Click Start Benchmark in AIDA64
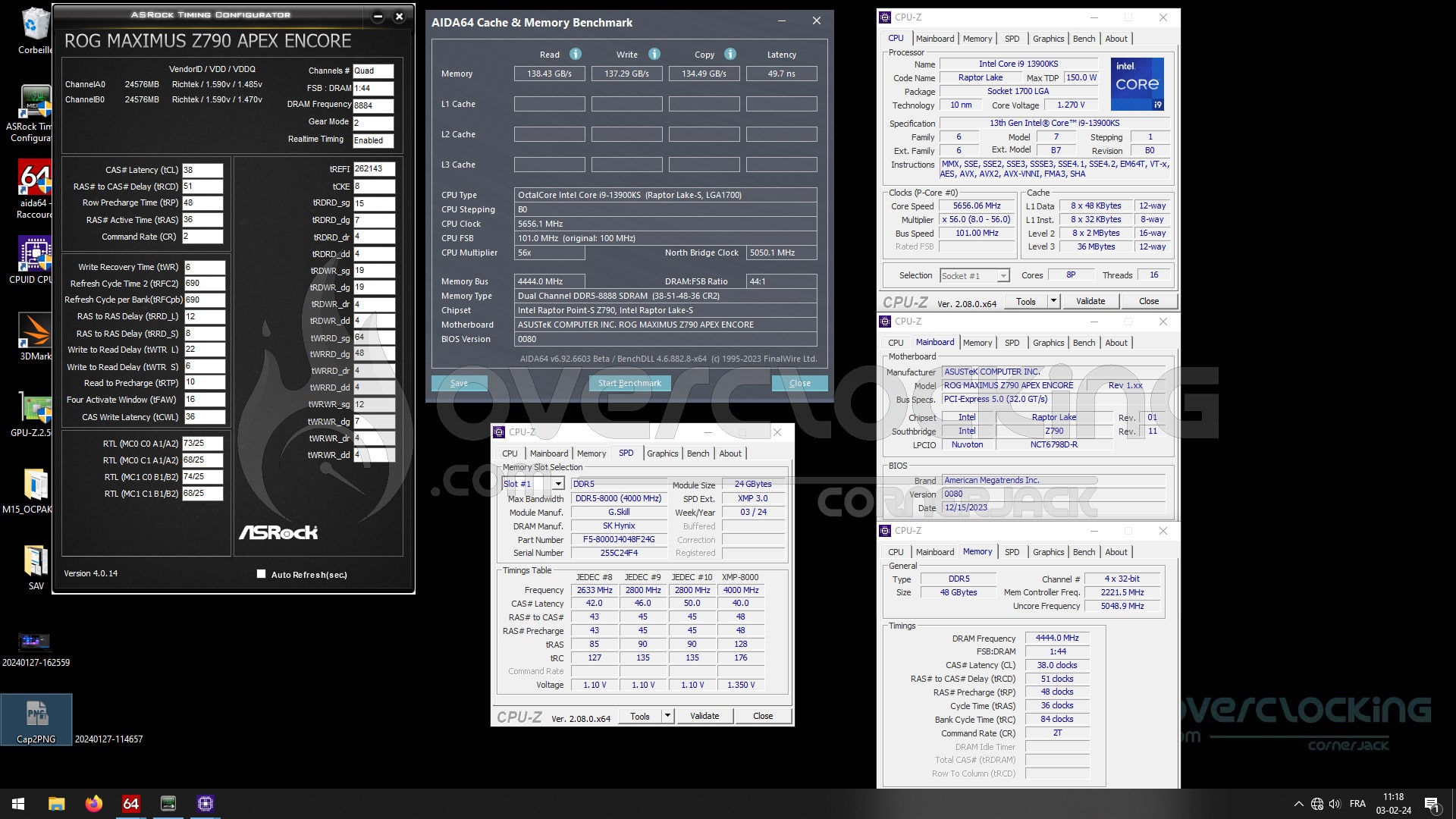This screenshot has width=1456, height=819. point(629,383)
